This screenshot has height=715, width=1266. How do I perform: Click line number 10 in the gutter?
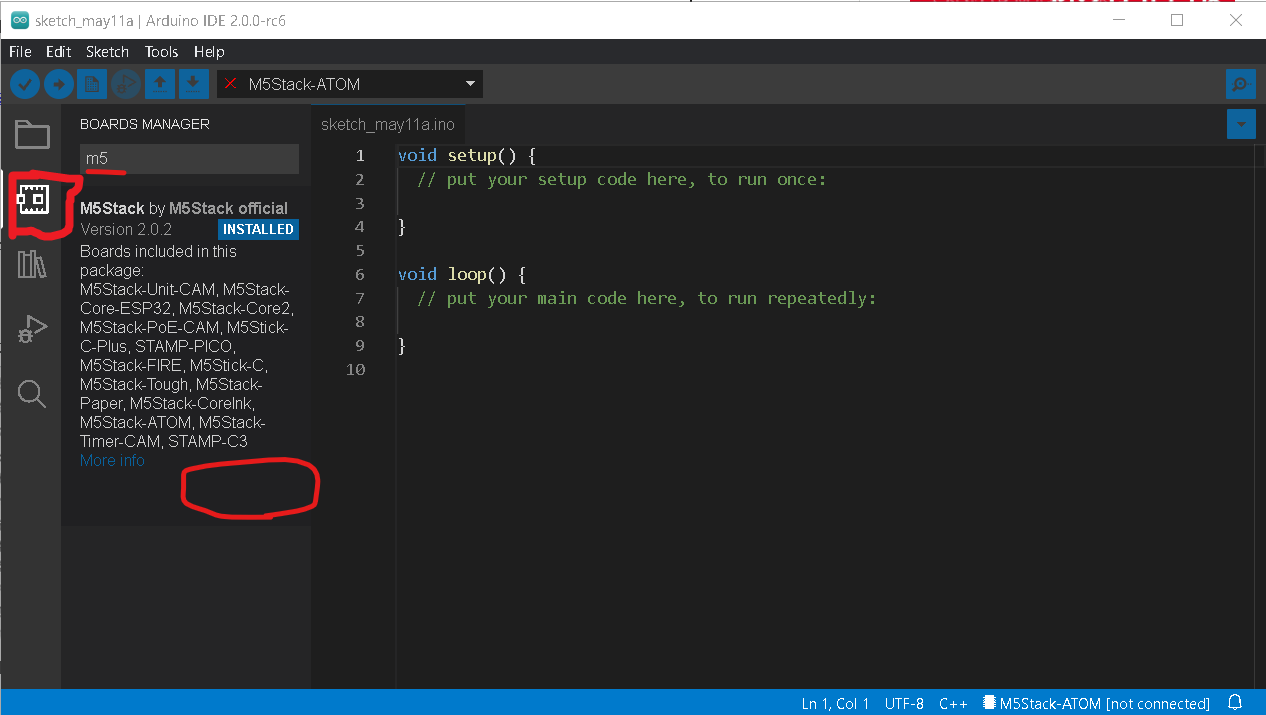coord(355,369)
